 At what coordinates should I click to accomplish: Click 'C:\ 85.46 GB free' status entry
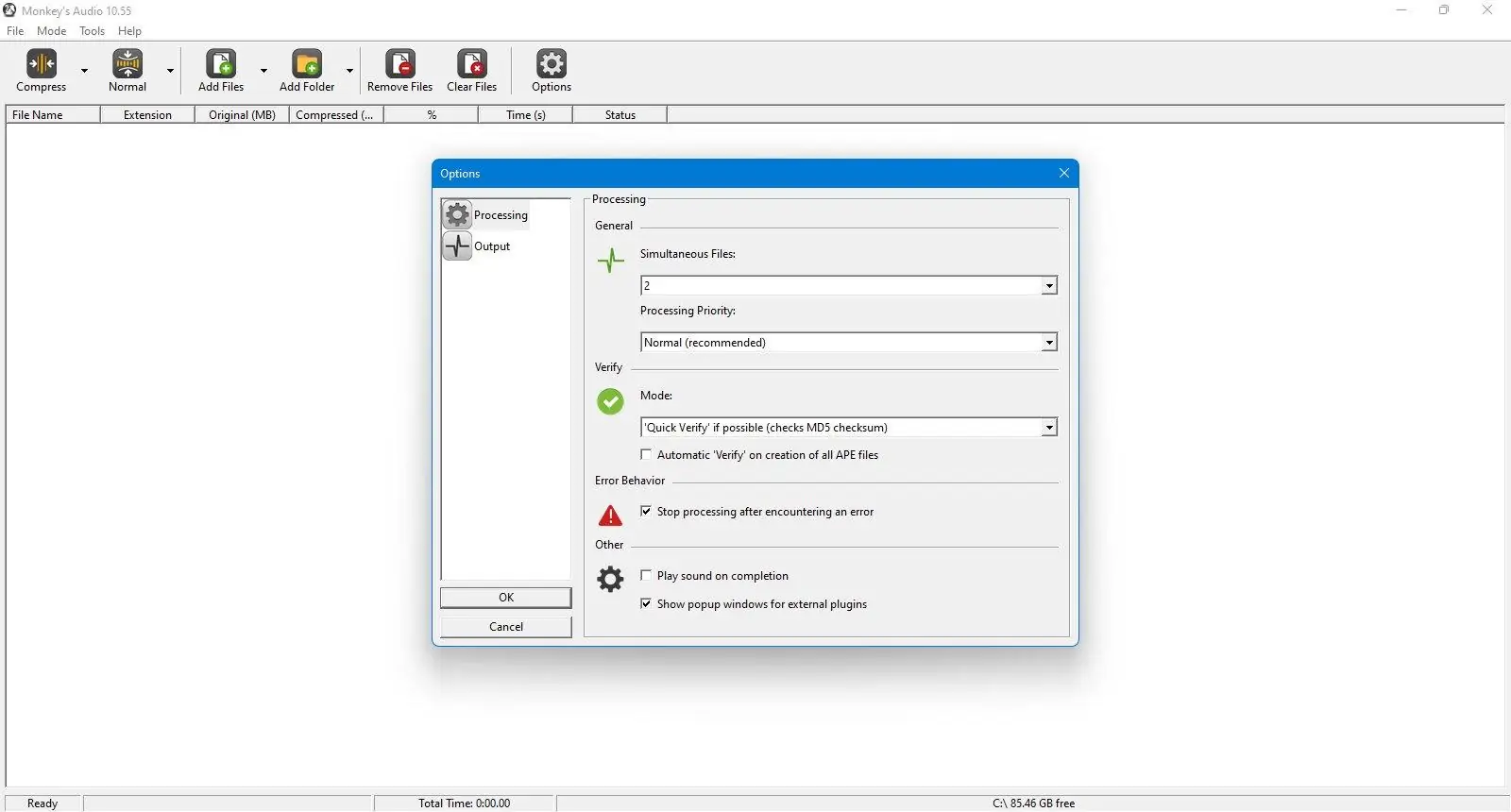click(x=1034, y=804)
